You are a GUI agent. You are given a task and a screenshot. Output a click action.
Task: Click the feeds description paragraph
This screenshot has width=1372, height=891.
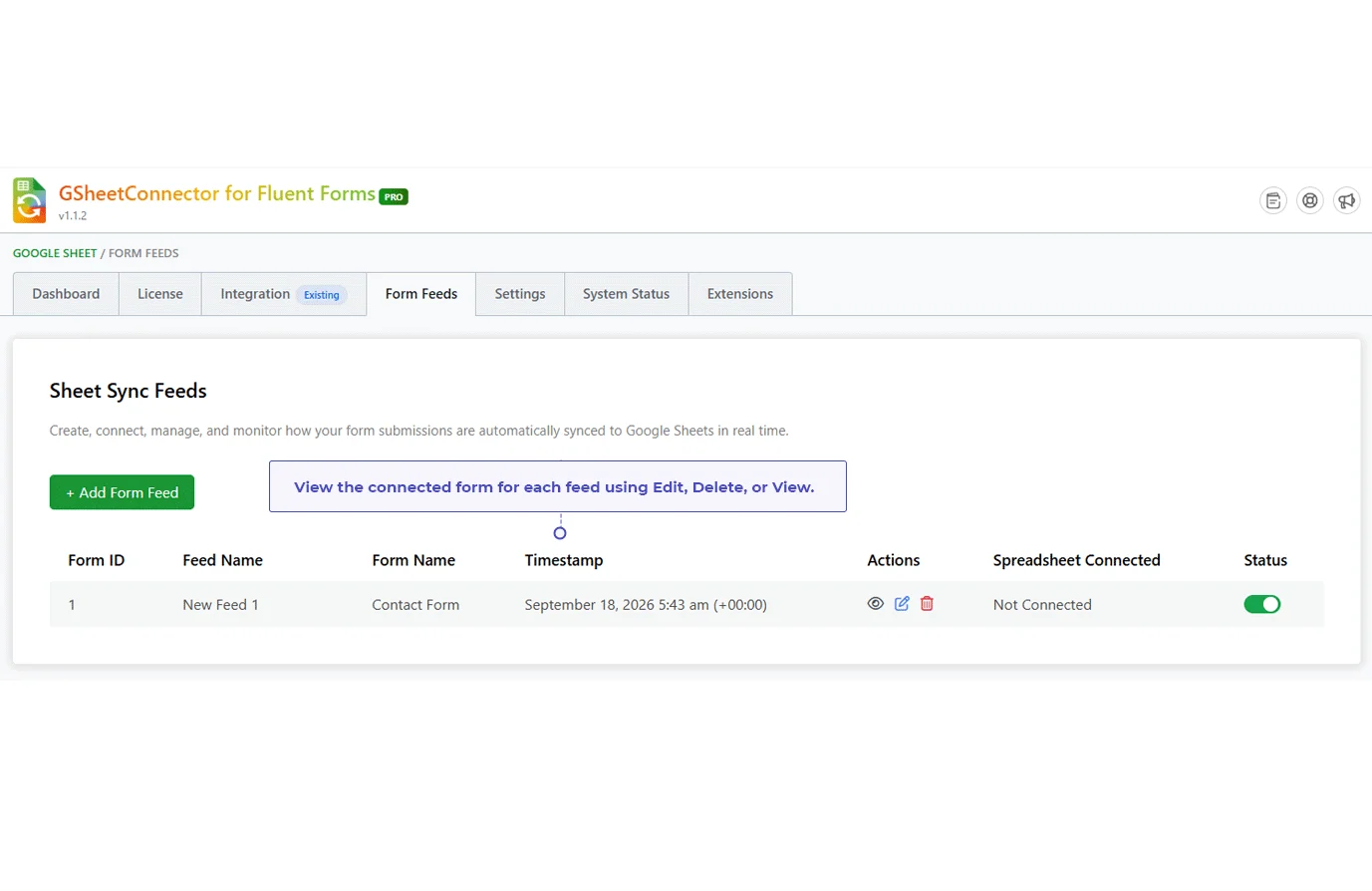point(419,431)
